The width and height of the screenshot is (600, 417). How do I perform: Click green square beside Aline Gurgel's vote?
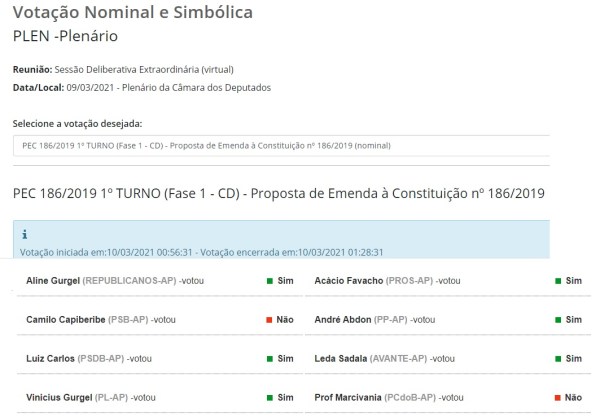point(269,282)
